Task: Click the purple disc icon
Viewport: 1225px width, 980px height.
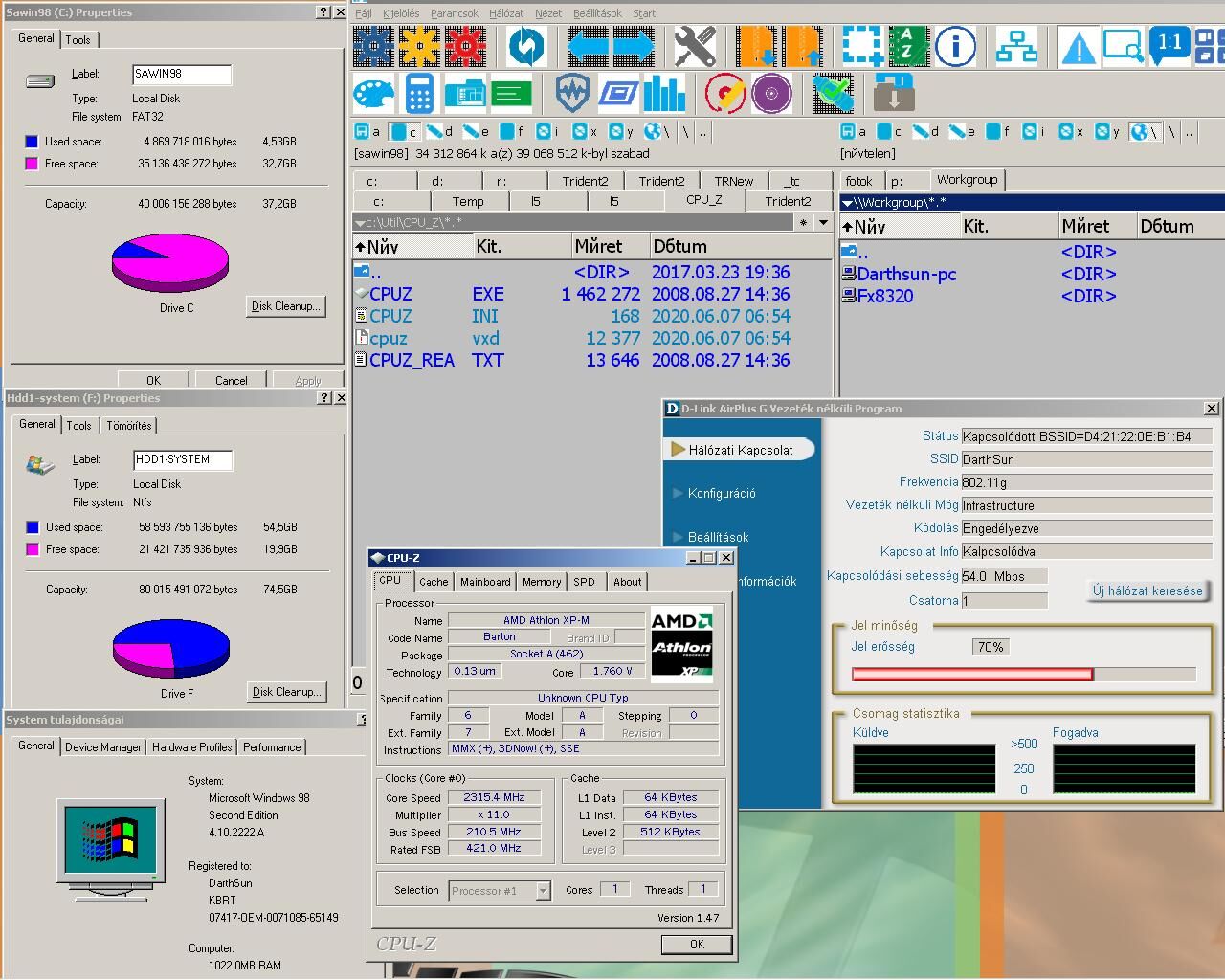Action: click(771, 94)
